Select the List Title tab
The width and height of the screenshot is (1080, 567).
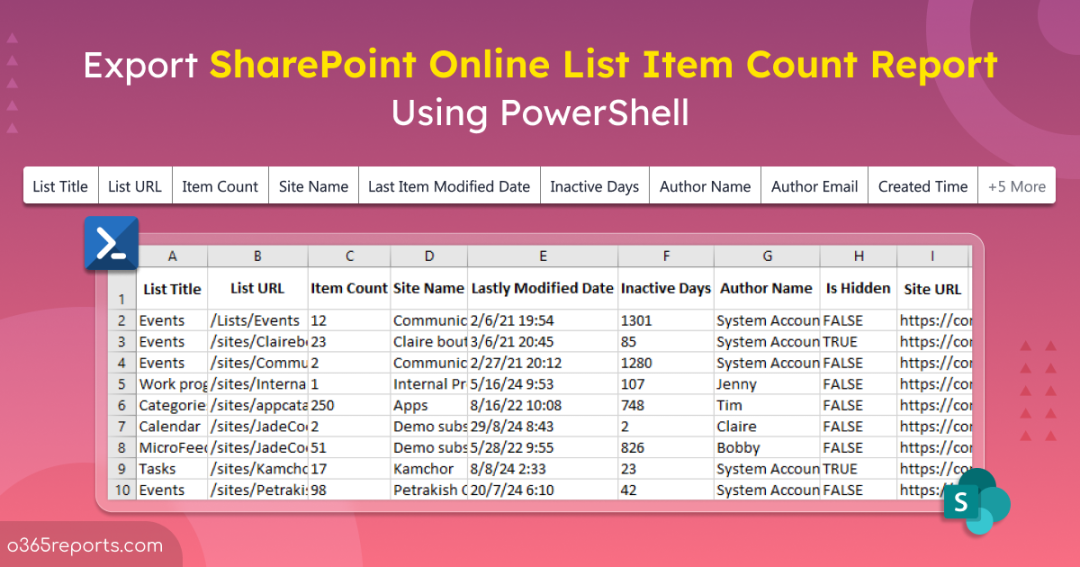(60, 186)
